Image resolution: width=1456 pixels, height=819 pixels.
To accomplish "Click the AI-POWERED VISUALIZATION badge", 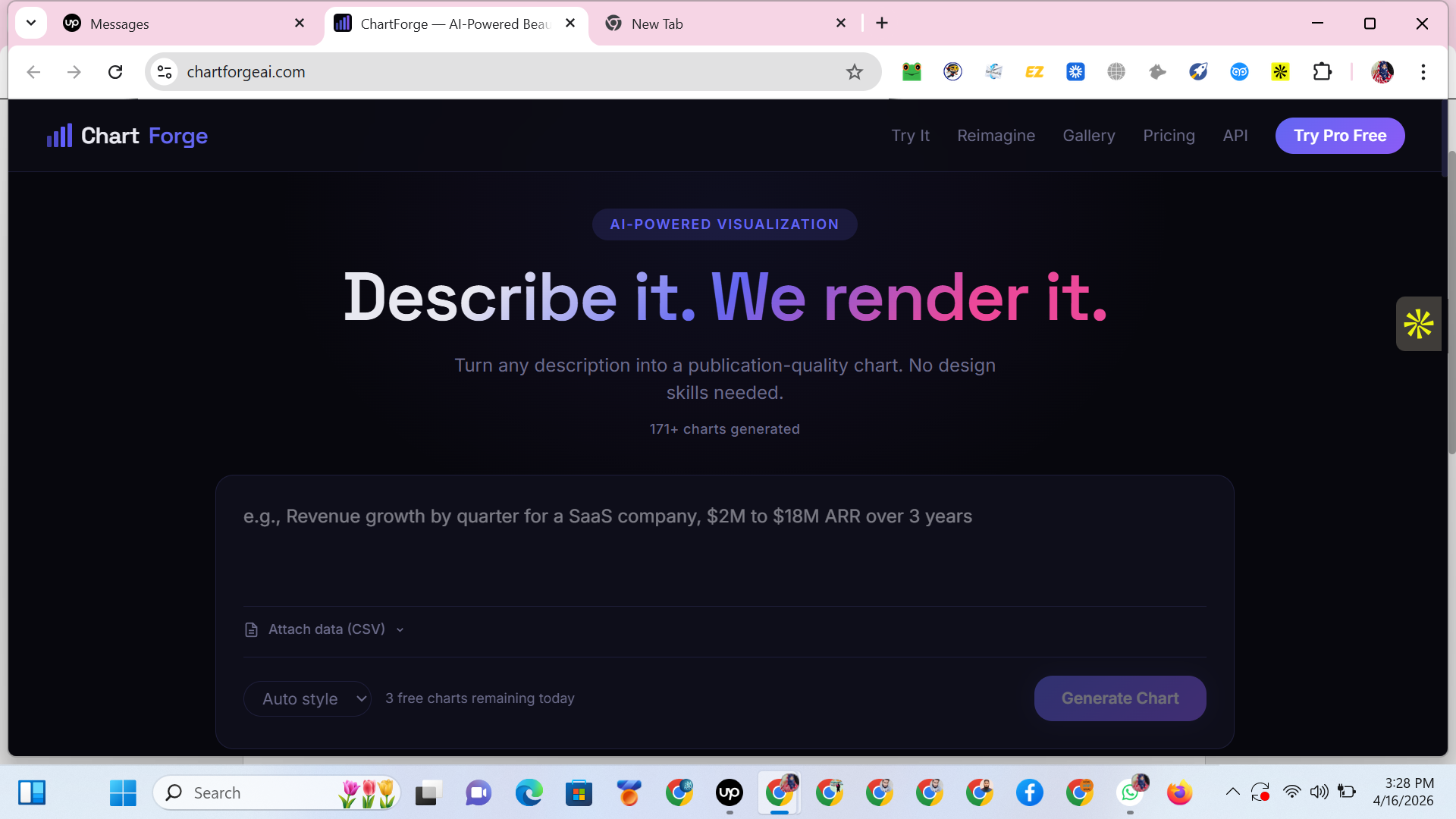I will (724, 224).
